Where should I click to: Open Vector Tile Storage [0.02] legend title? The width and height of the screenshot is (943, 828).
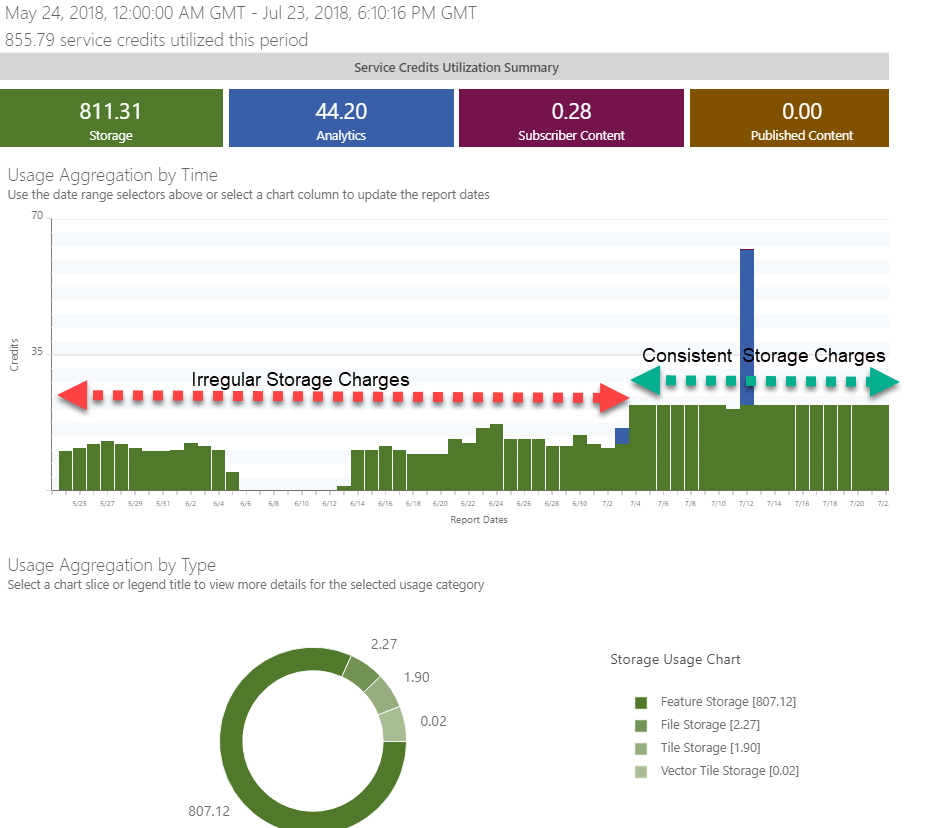(x=730, y=770)
